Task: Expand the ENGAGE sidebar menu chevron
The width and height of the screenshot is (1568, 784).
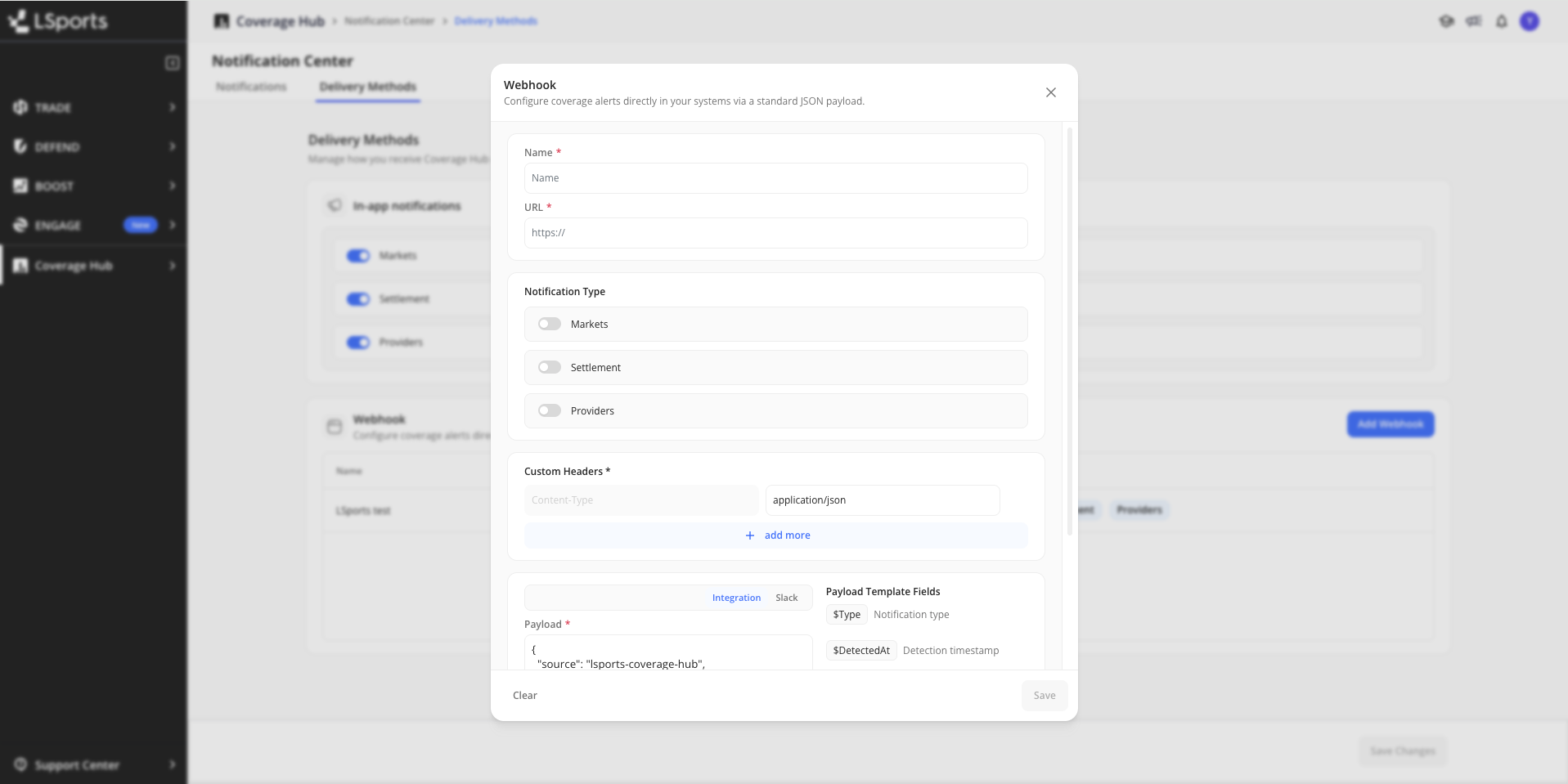Action: pos(173,225)
